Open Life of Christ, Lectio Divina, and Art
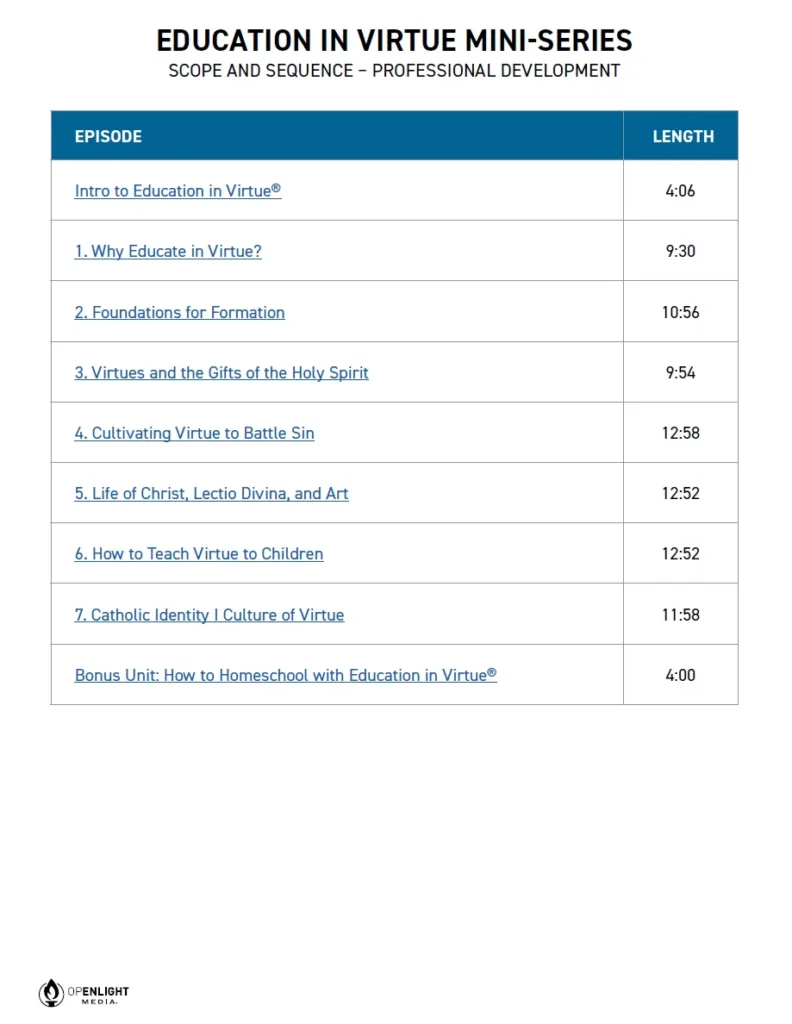This screenshot has width=792, height=1024. coord(211,494)
